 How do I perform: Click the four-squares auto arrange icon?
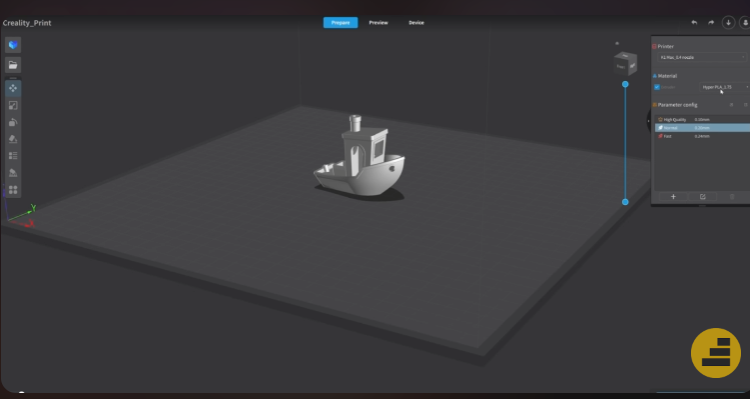[13, 190]
